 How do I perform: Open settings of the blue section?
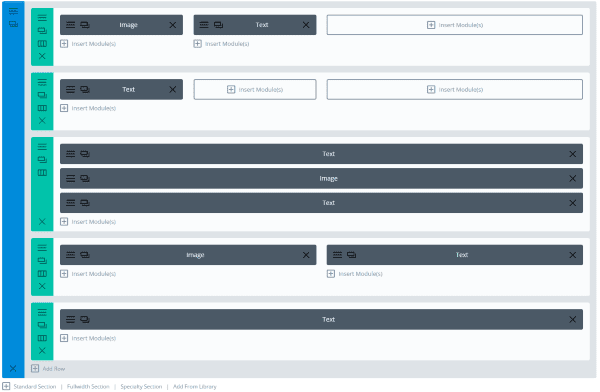pos(13,11)
